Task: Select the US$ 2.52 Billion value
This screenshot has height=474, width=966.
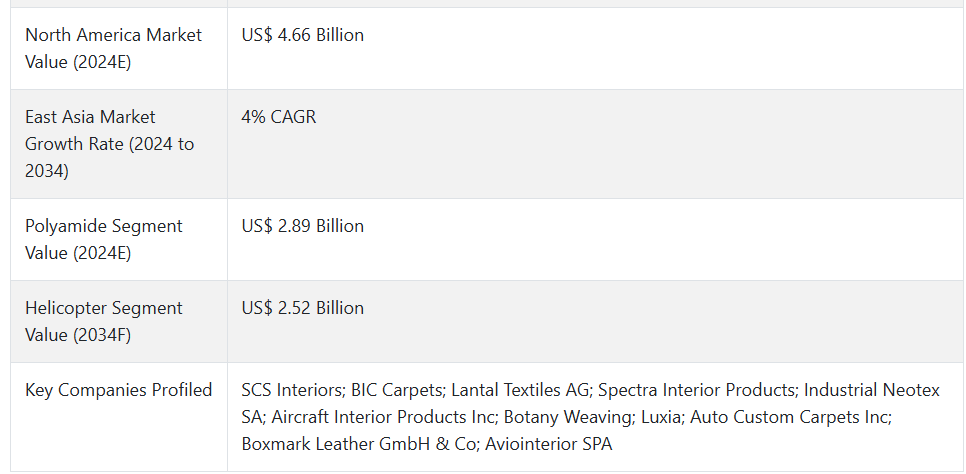Action: pos(302,308)
